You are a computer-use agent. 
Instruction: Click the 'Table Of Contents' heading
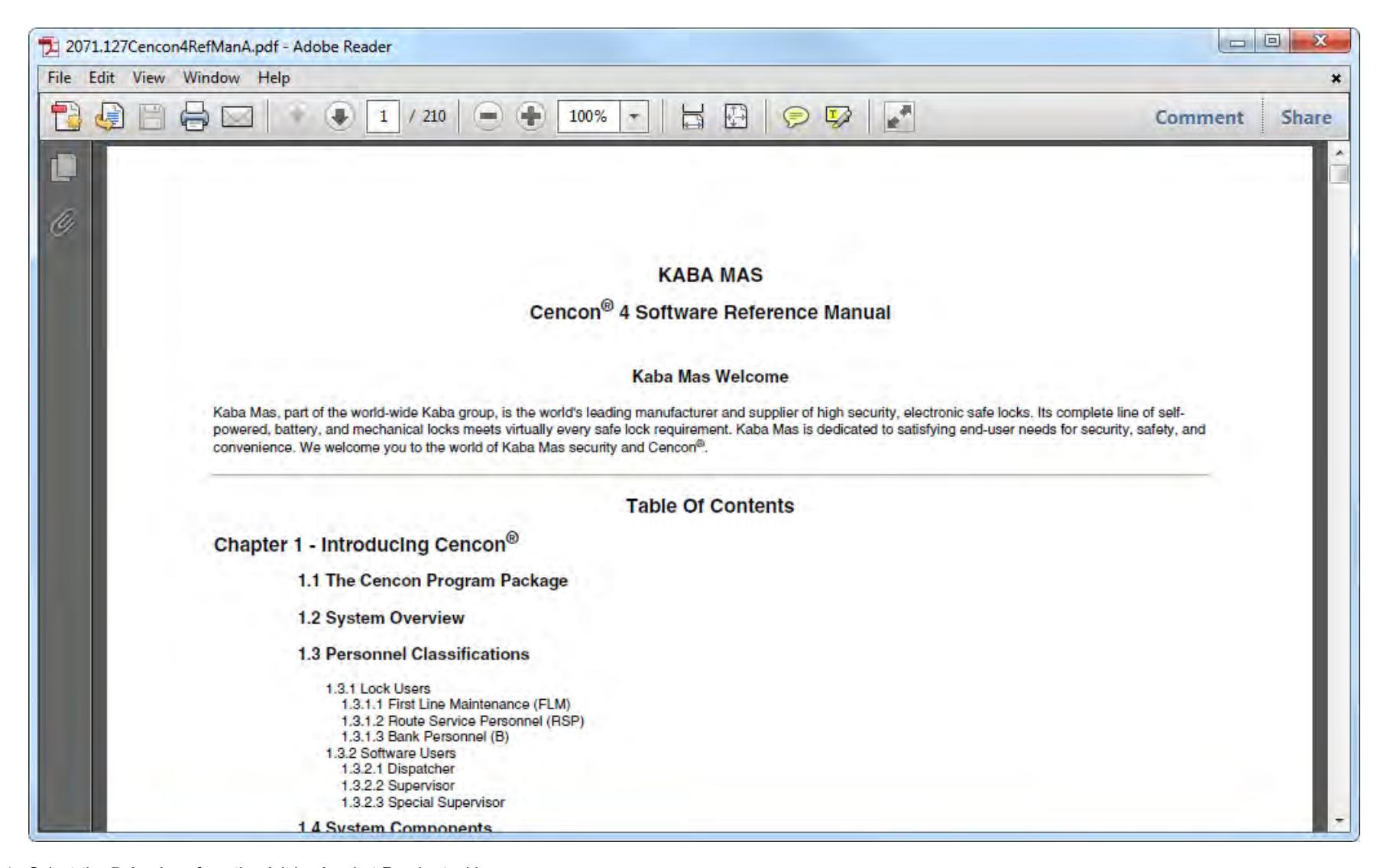click(x=710, y=506)
